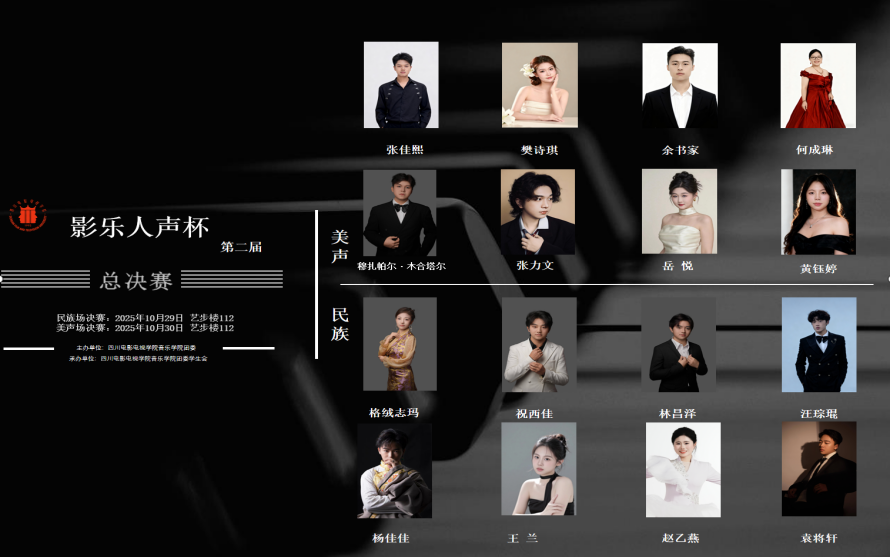The height and width of the screenshot is (557, 890).
Task: Click the name label 穆扎帕尔·木合塔尔
Action: coord(401,267)
